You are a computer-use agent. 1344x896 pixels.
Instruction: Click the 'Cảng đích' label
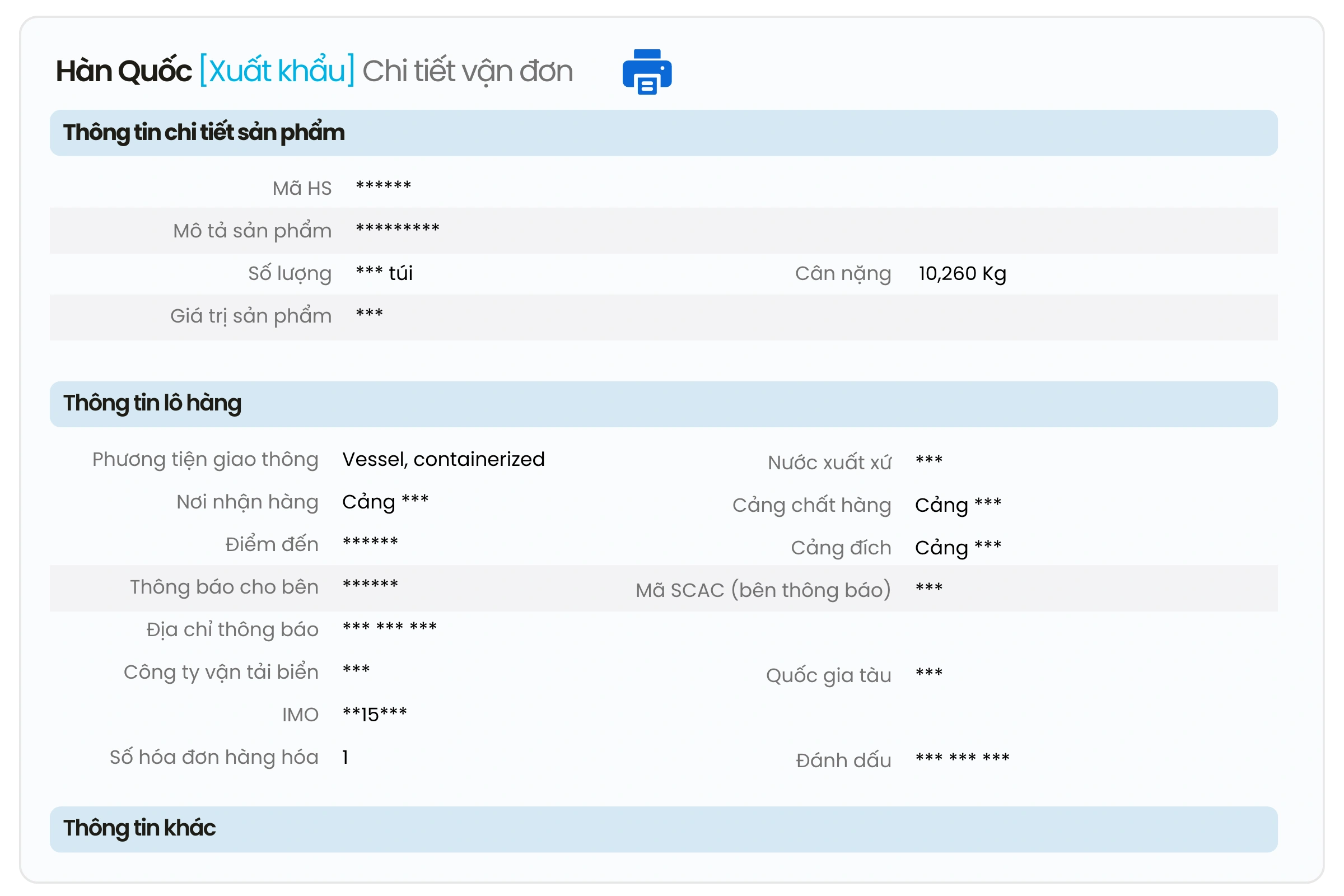coord(841,548)
